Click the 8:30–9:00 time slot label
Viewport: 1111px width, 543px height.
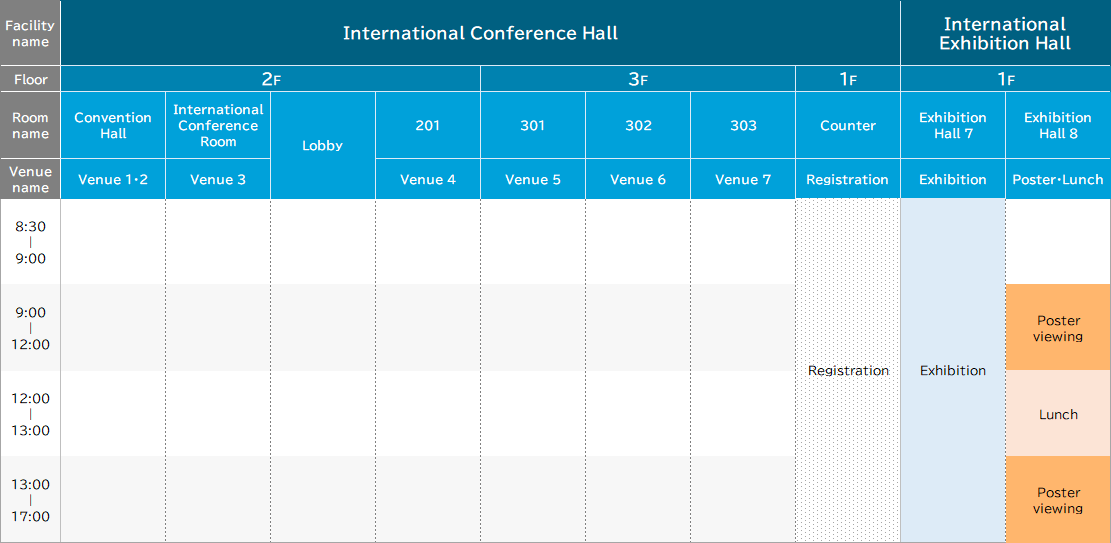point(30,242)
